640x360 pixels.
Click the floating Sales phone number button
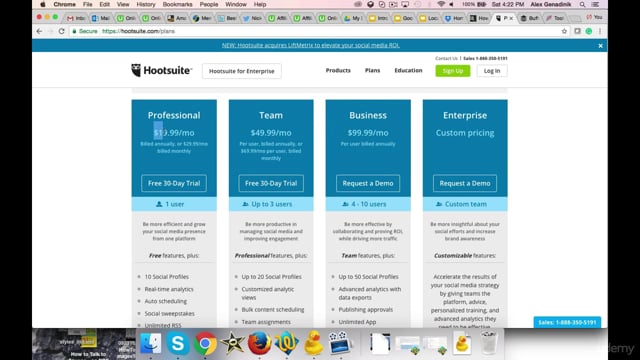567,322
